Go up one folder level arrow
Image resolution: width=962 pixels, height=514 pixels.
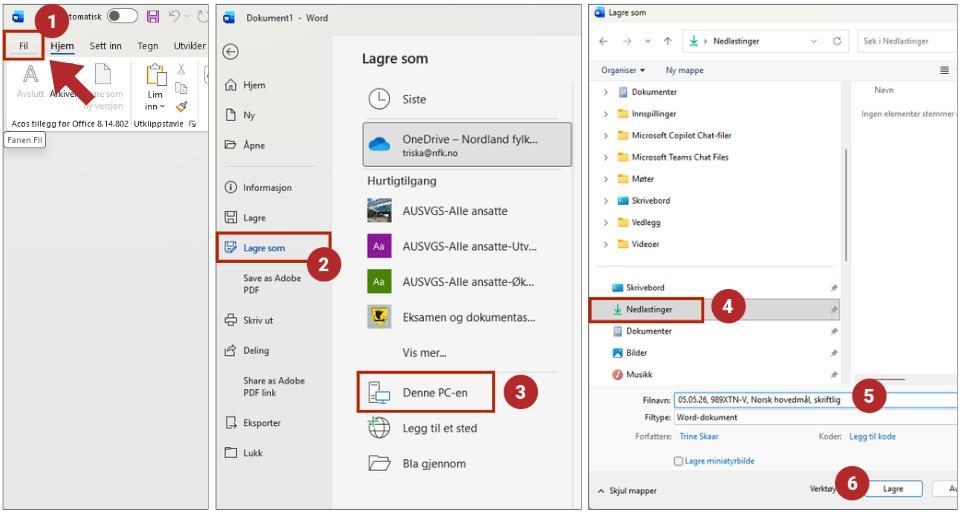point(667,41)
